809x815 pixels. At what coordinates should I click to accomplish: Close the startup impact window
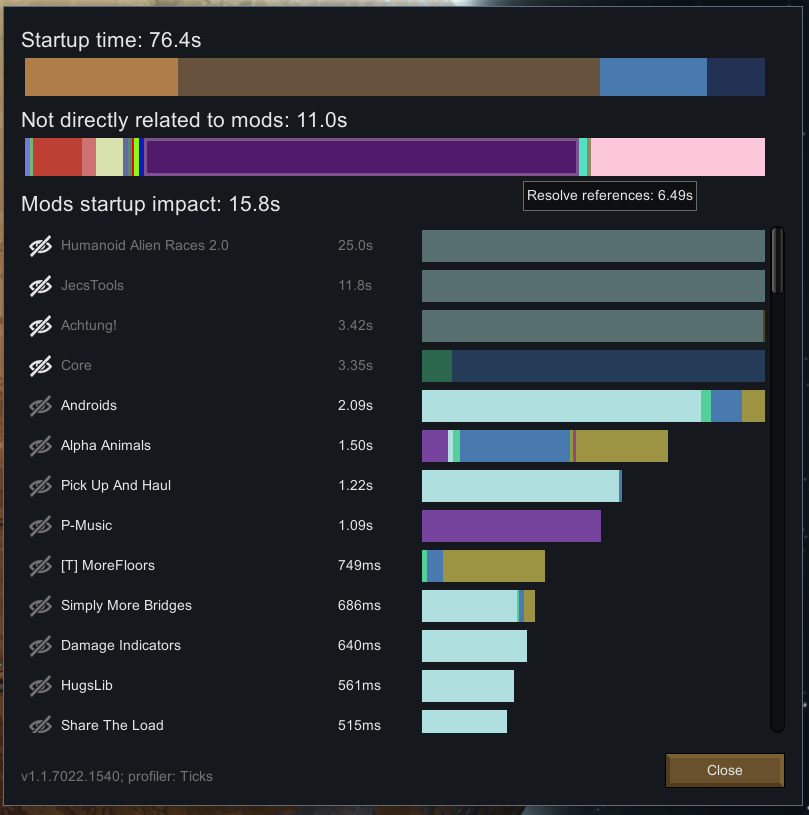(x=724, y=770)
